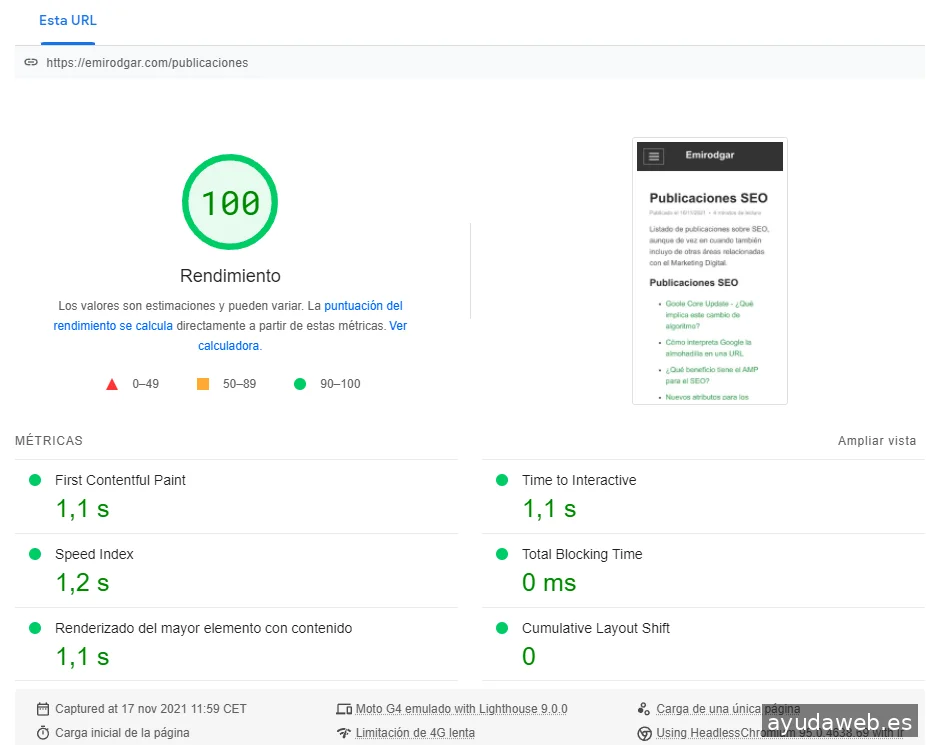Viewport: 926px width, 745px height.
Task: Click the link icon beside the URL
Action: 31,62
